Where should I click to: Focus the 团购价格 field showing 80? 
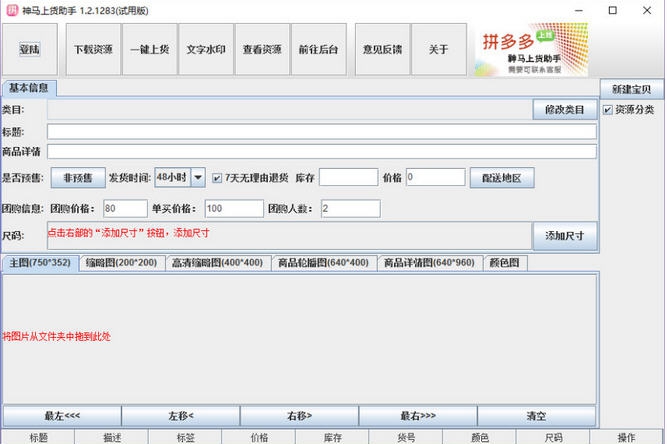(x=125, y=208)
